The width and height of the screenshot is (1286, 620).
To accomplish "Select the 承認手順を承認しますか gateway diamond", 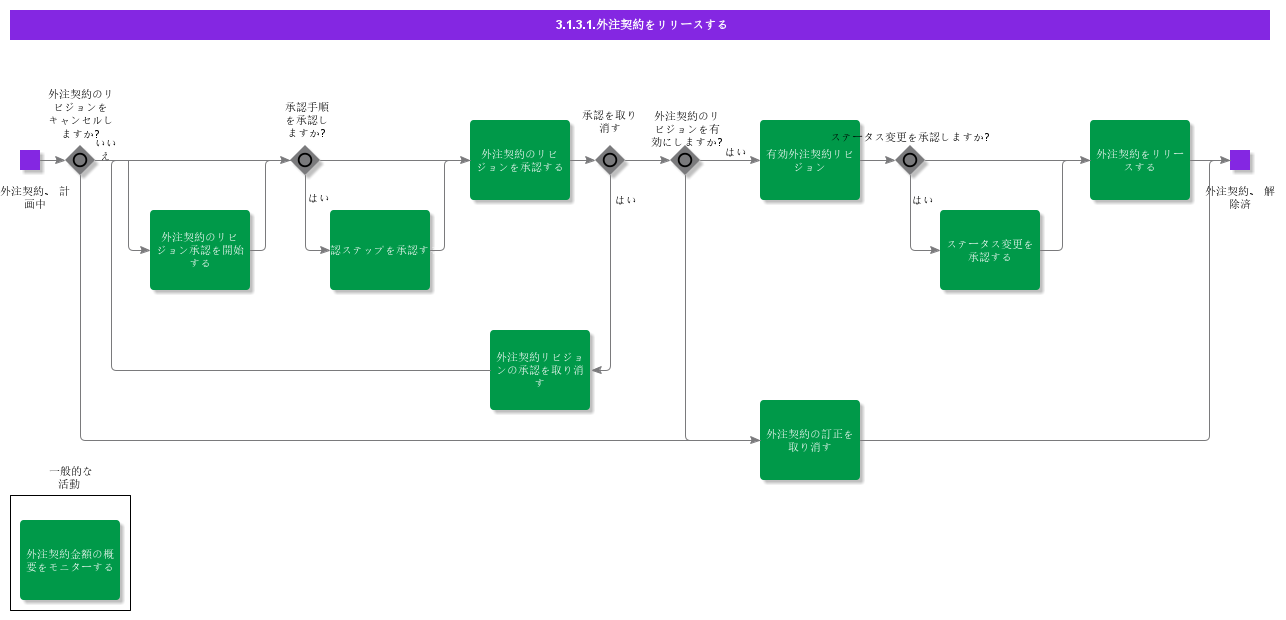I will 305,160.
